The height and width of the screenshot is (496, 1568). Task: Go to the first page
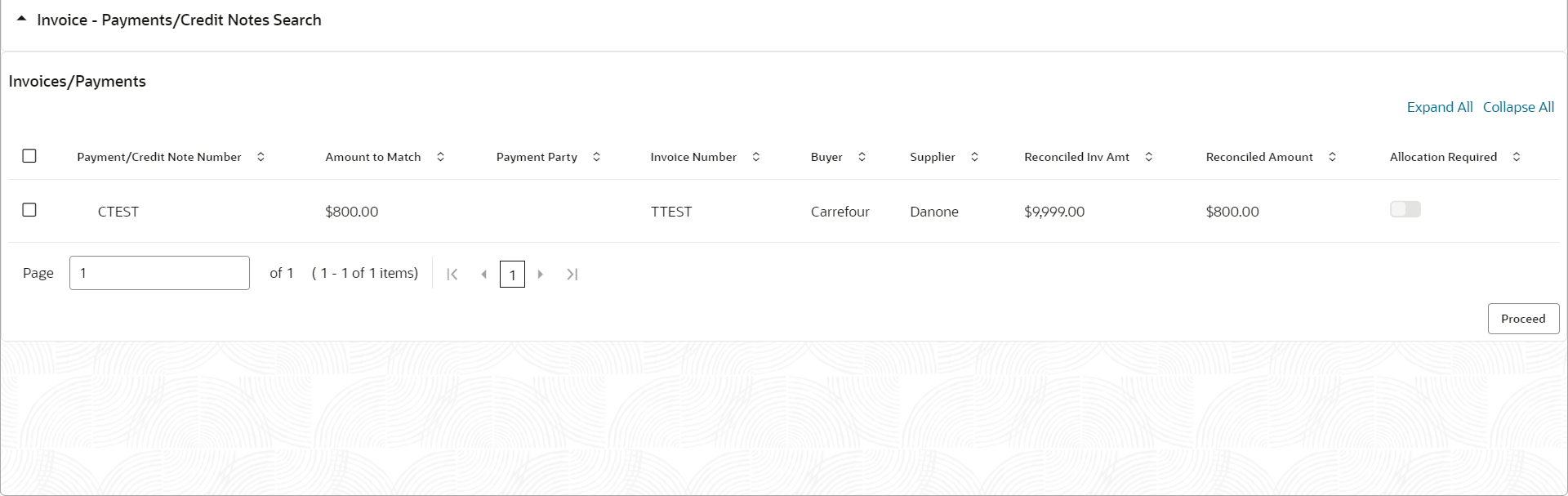452,275
